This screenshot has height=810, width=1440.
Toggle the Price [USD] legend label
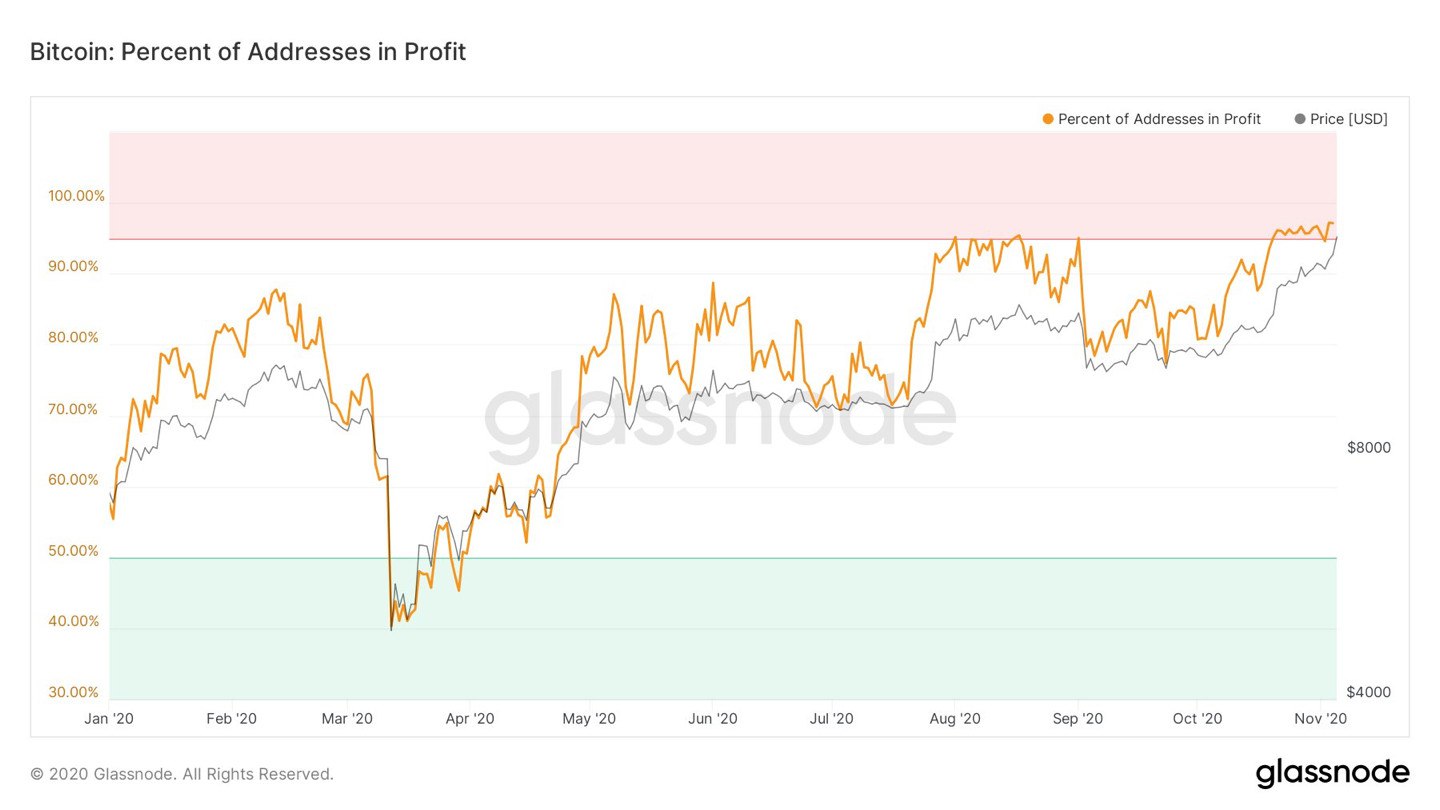tap(1348, 119)
